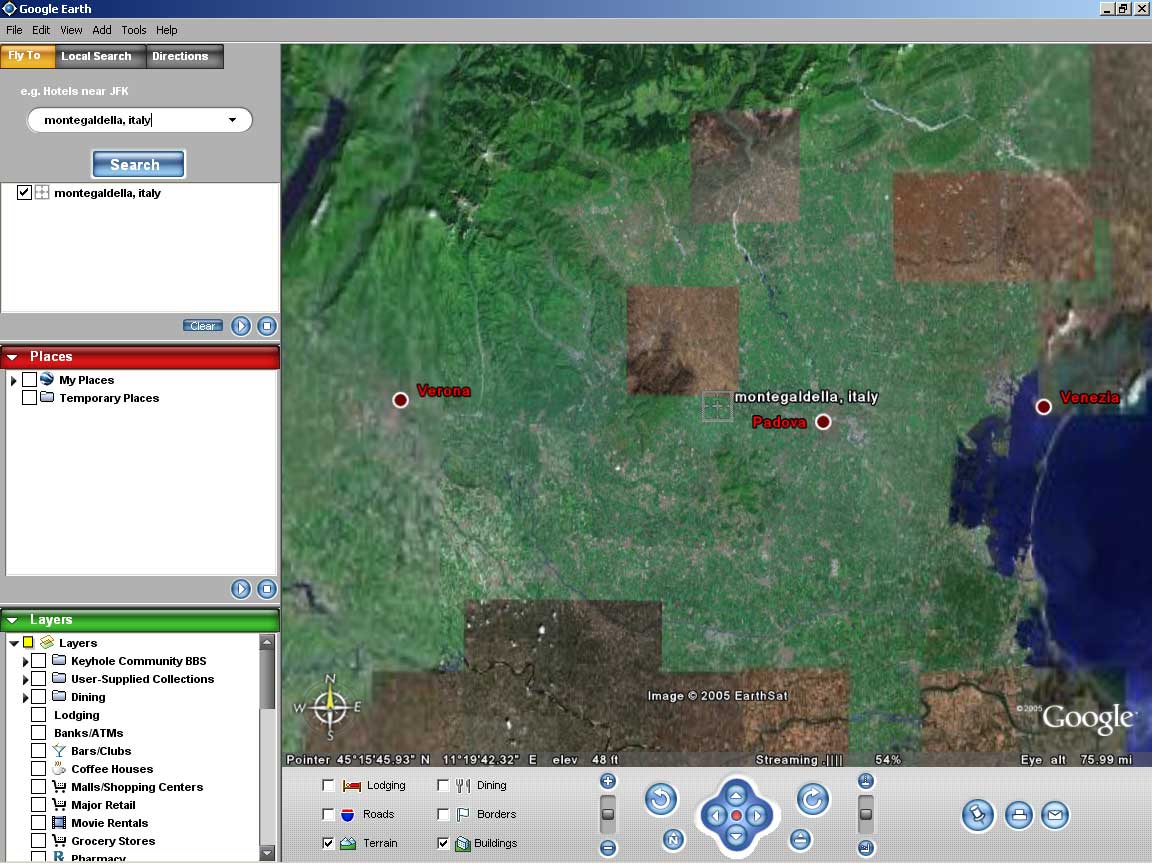Click the Search button
Viewport: 1152px width, 864px height.
pos(138,165)
